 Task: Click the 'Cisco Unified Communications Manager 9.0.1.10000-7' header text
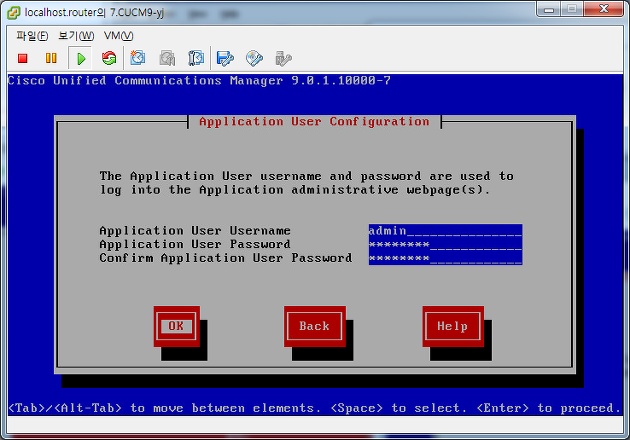(199, 81)
